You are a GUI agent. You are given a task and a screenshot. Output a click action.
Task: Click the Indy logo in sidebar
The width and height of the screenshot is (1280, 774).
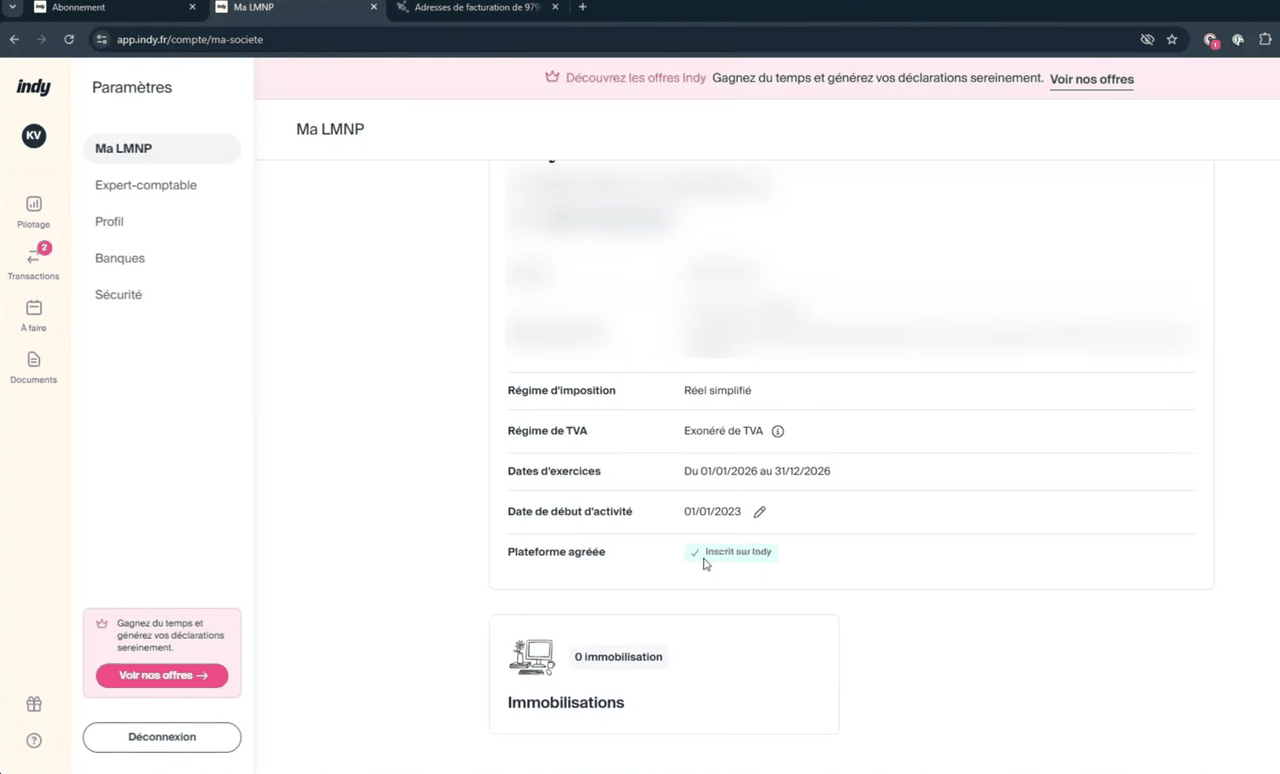pyautogui.click(x=33, y=88)
